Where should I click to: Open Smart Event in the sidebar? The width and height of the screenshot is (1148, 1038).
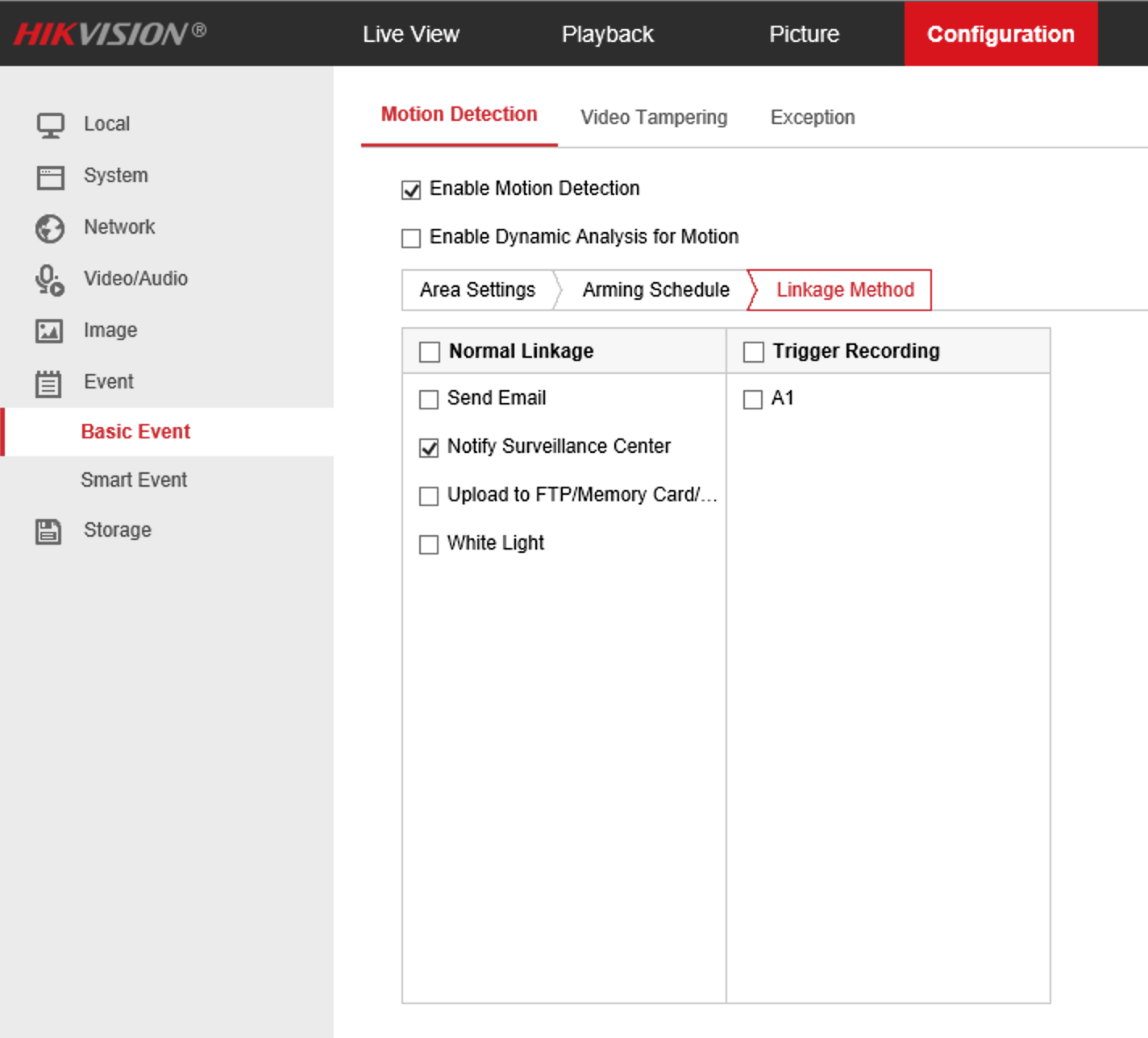click(134, 480)
